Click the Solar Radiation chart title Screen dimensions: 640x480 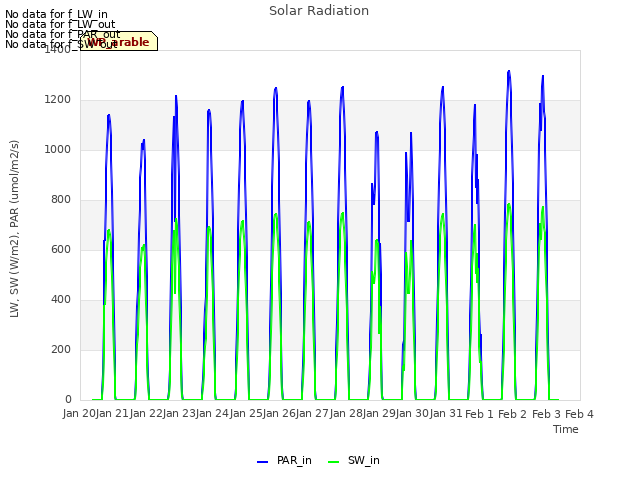click(319, 11)
